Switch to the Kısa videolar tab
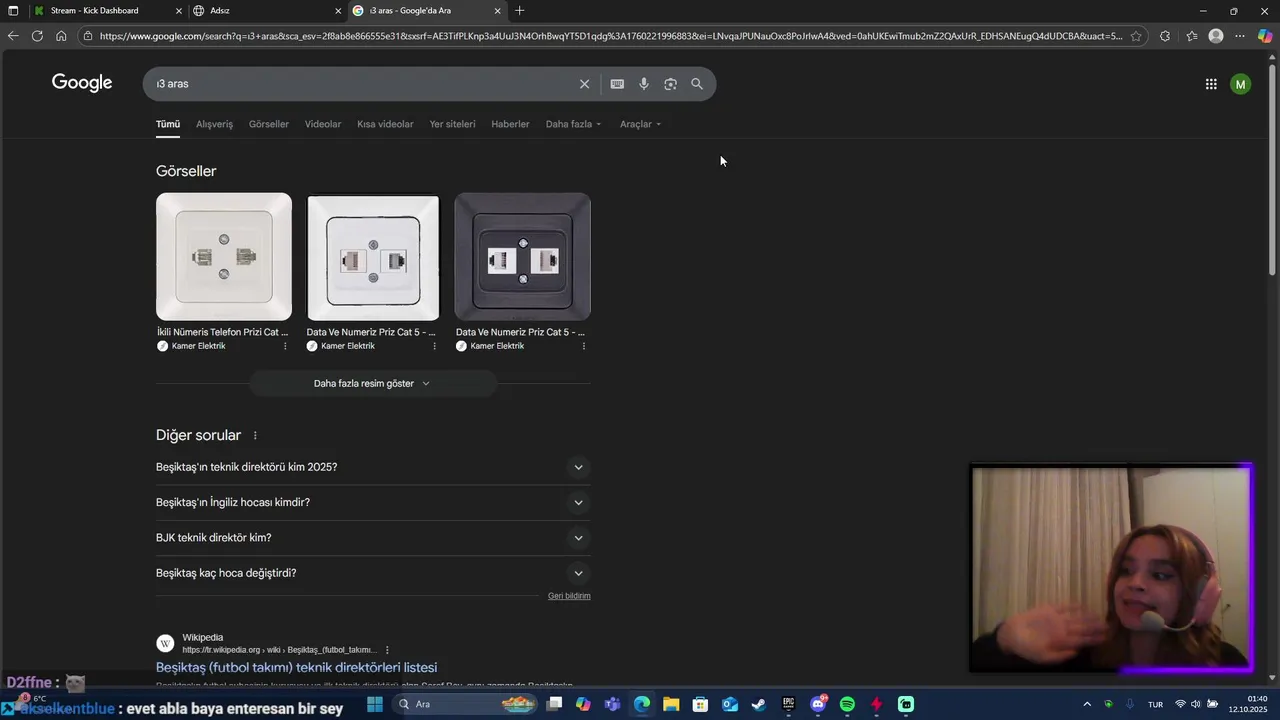The height and width of the screenshot is (720, 1280). [385, 124]
